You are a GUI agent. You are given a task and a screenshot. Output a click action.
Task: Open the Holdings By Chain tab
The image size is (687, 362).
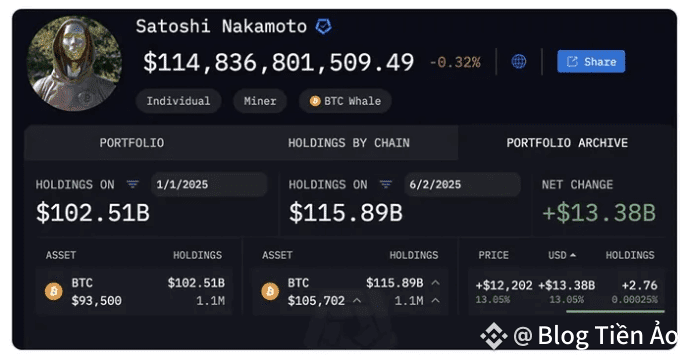349,143
